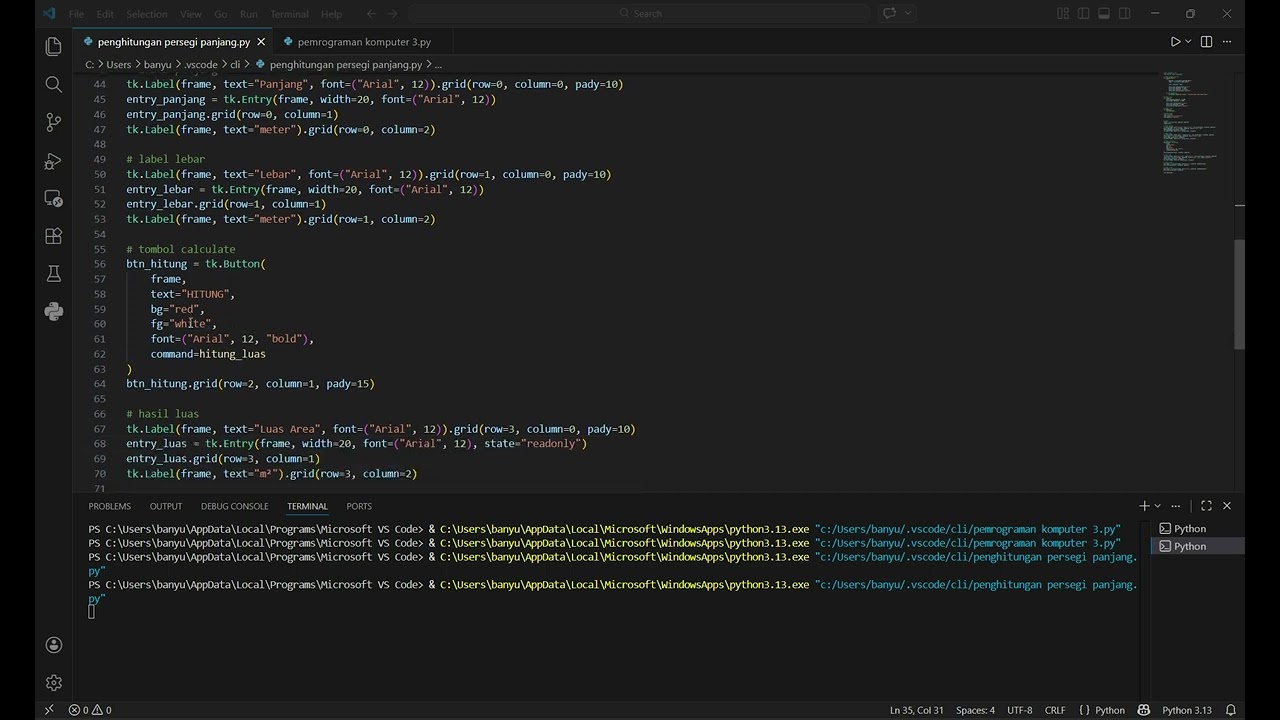Image resolution: width=1280 pixels, height=720 pixels.
Task: Open the Search view in activity bar
Action: click(x=54, y=84)
